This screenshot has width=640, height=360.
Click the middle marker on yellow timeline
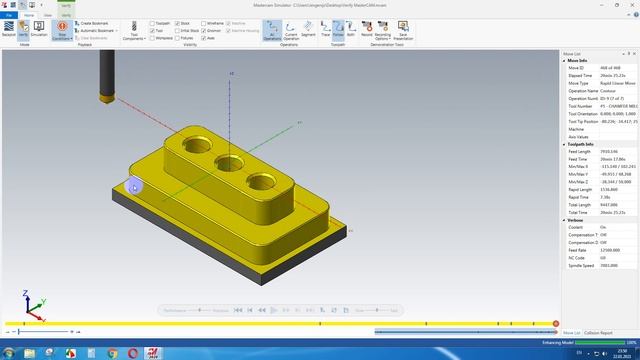pos(320,324)
